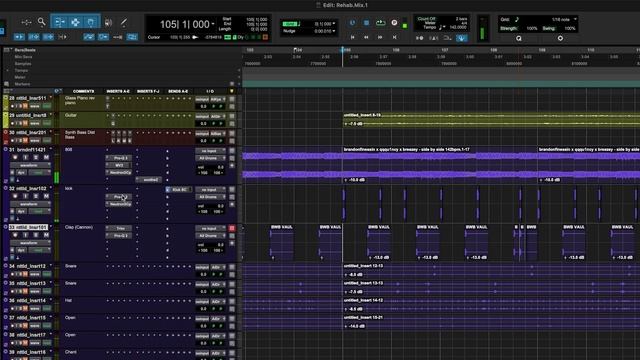The width and height of the screenshot is (640, 360).
Task: Mute track 33 Clap (Cannon)
Action: coord(46,235)
